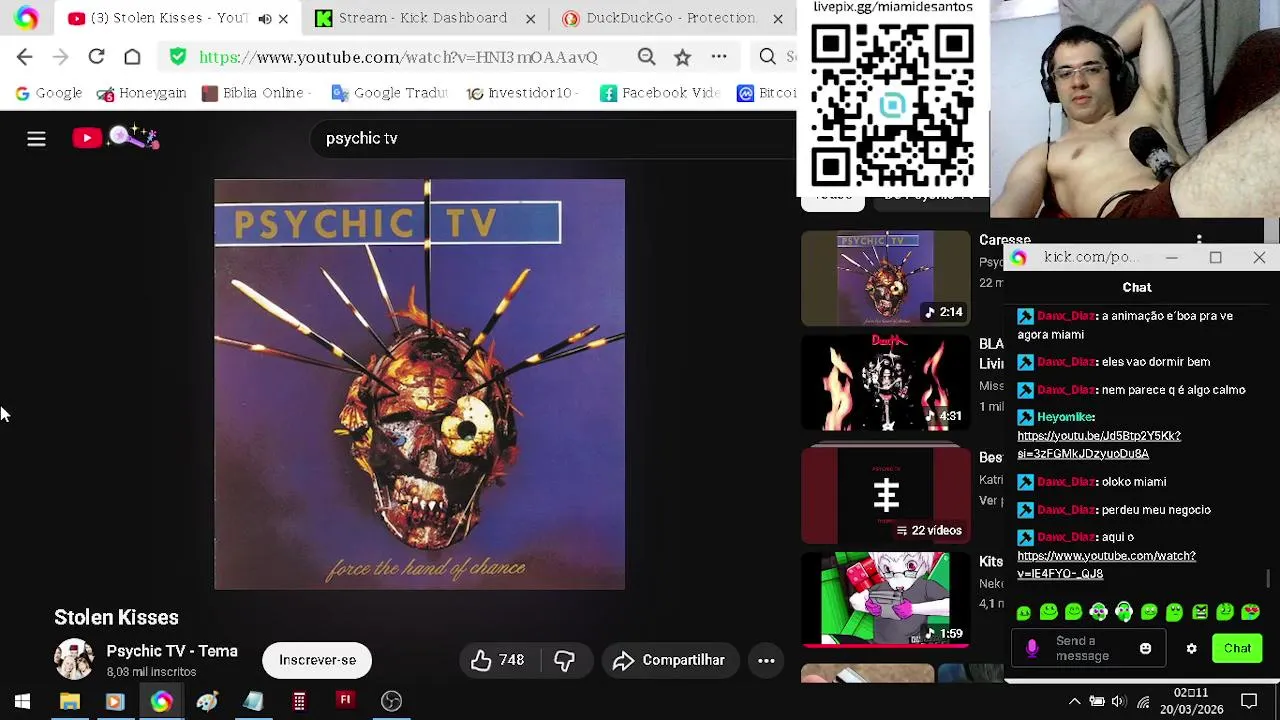Insert the heart-eyes green Kick emote
The height and width of the screenshot is (720, 1280).
(1250, 612)
